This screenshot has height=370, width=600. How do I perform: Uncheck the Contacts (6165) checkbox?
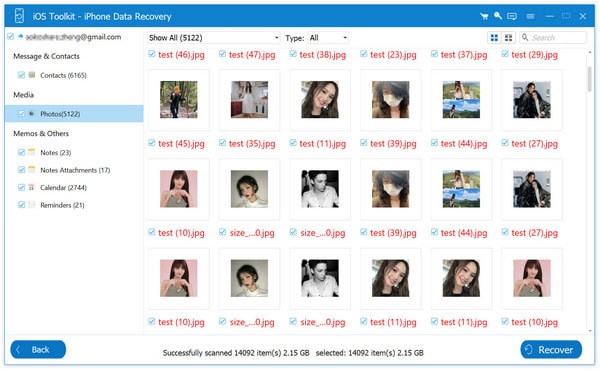point(21,75)
